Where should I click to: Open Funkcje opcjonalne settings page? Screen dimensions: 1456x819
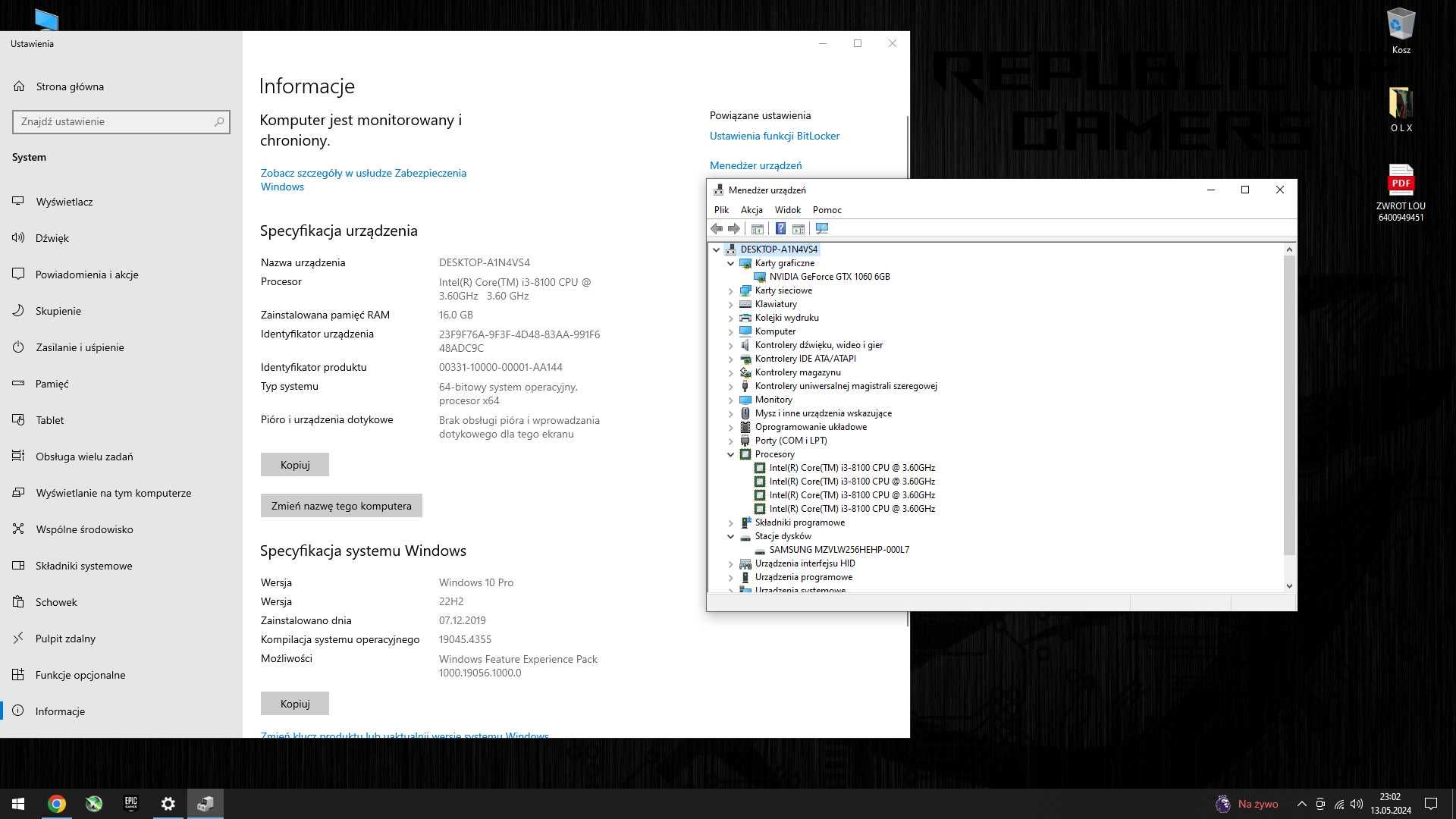(121, 675)
